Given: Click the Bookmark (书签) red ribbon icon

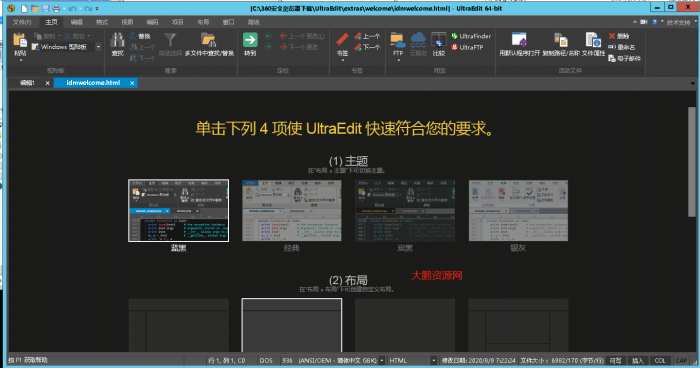Looking at the screenshot, I should [342, 40].
